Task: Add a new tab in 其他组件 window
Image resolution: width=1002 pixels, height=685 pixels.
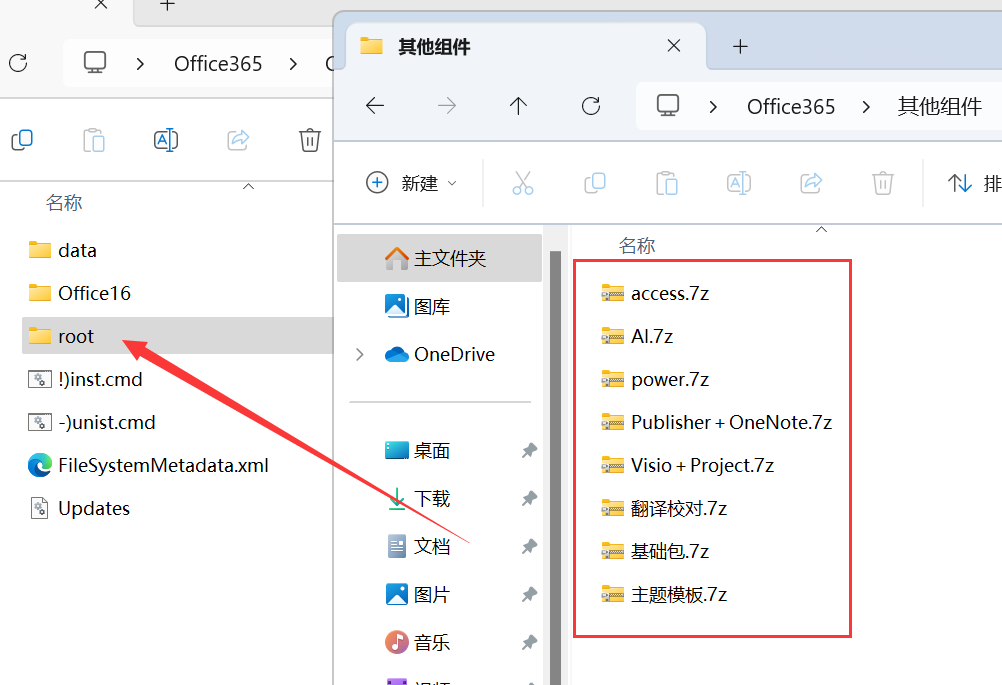Action: click(x=740, y=46)
